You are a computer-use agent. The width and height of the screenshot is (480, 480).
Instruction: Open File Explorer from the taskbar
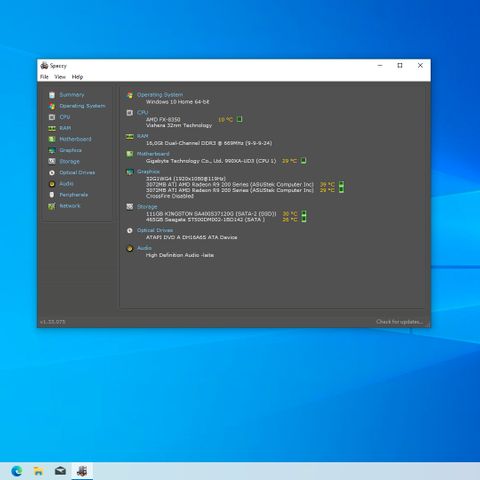click(x=38, y=471)
